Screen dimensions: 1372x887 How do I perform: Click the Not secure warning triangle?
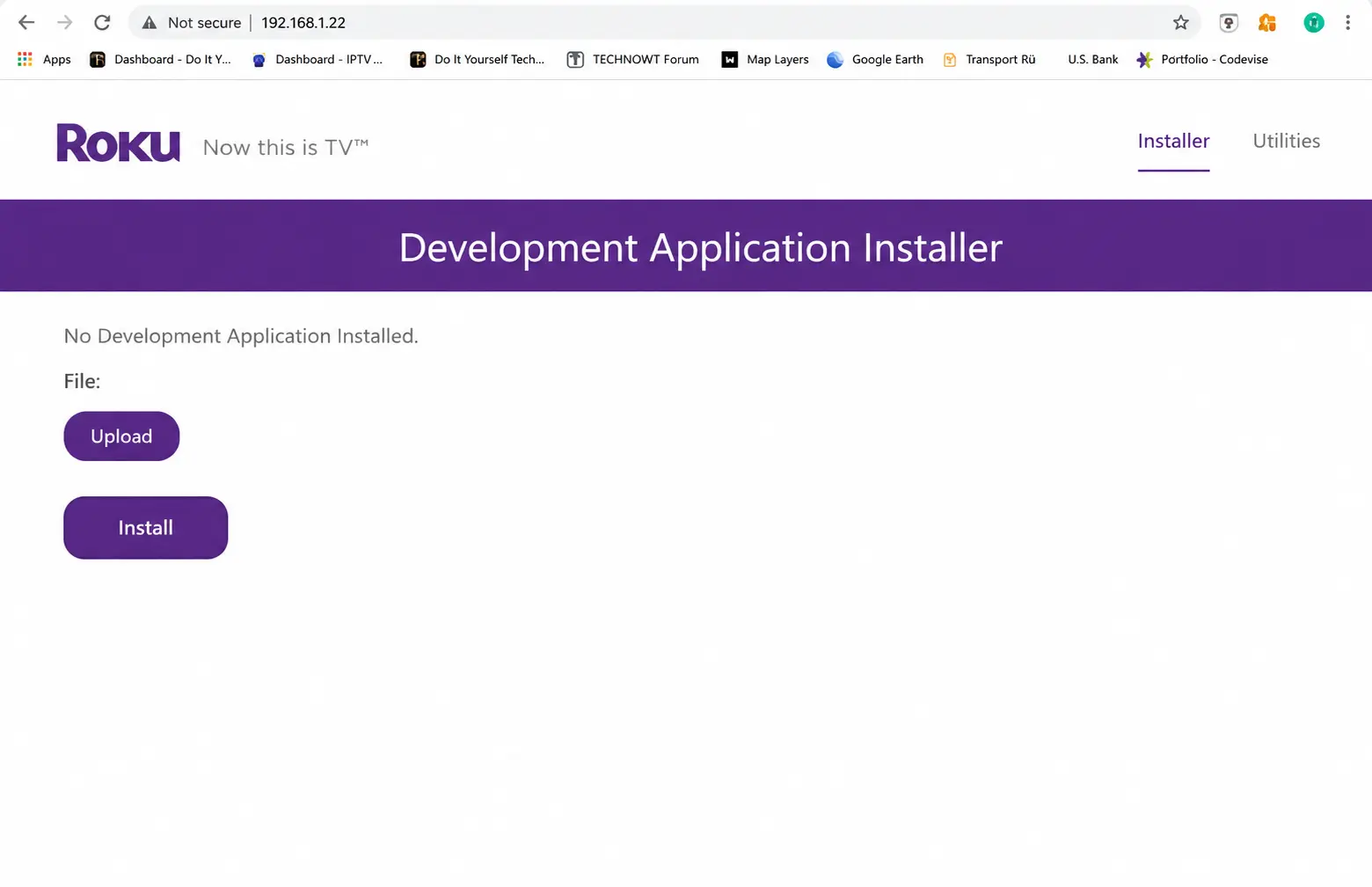point(150,23)
